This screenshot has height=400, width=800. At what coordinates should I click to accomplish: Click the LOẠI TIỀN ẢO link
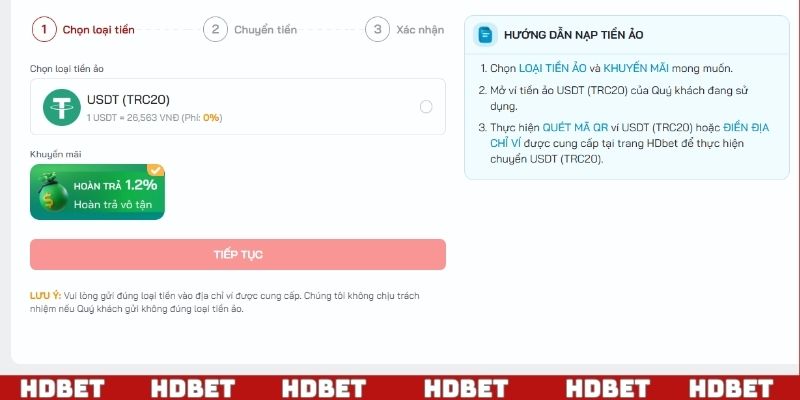point(553,68)
